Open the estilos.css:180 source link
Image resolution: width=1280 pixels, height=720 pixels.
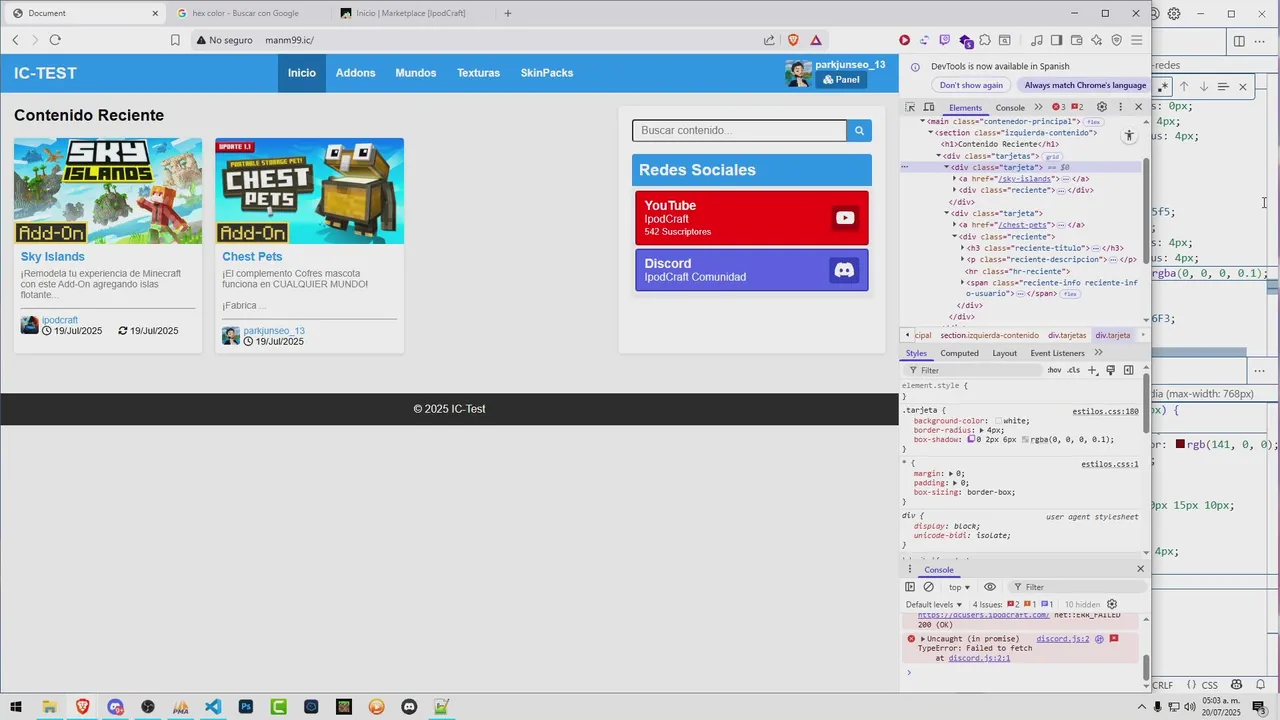1105,411
